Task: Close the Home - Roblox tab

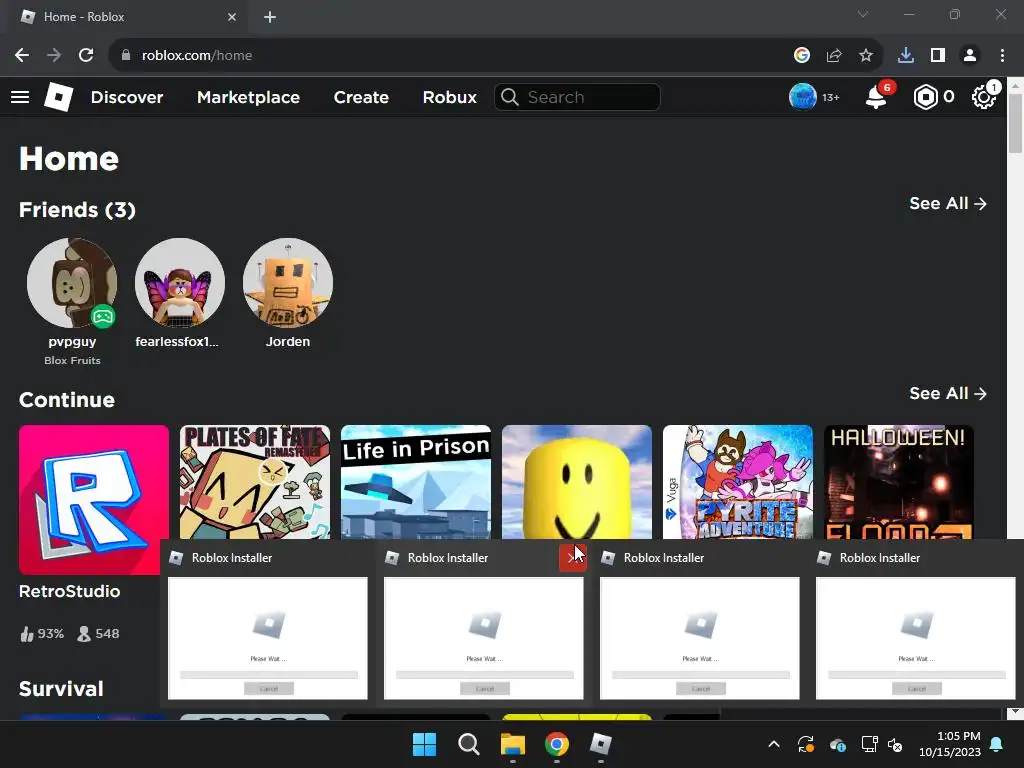Action: (232, 17)
